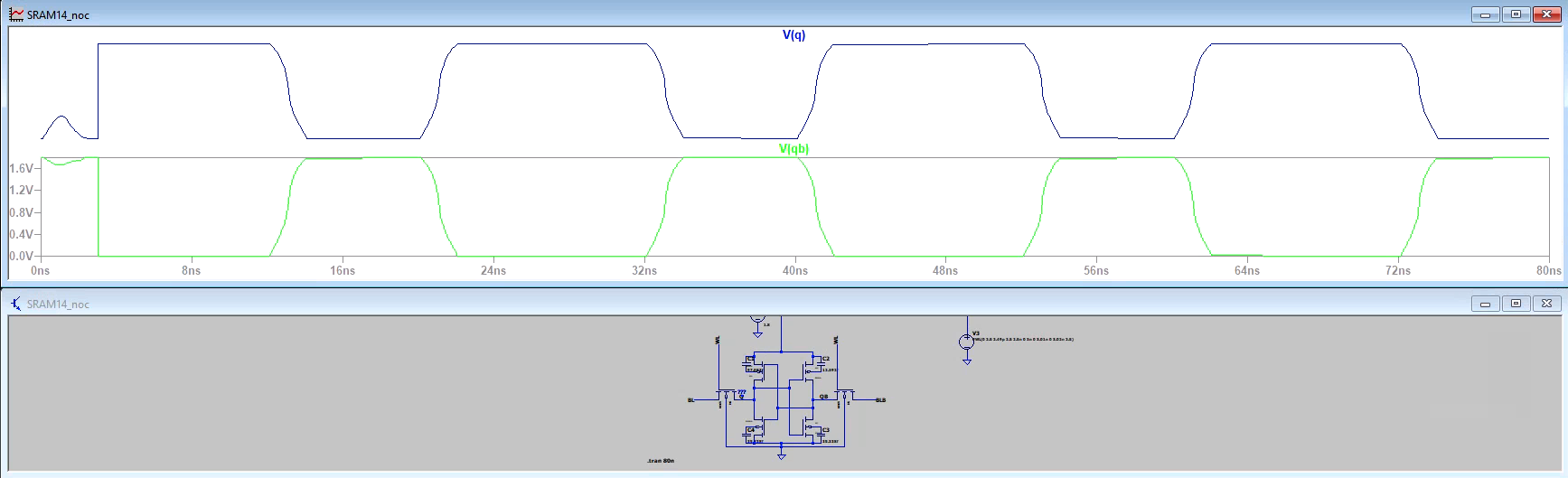Click the 40ns time axis label
The image size is (1568, 478).
click(795, 270)
